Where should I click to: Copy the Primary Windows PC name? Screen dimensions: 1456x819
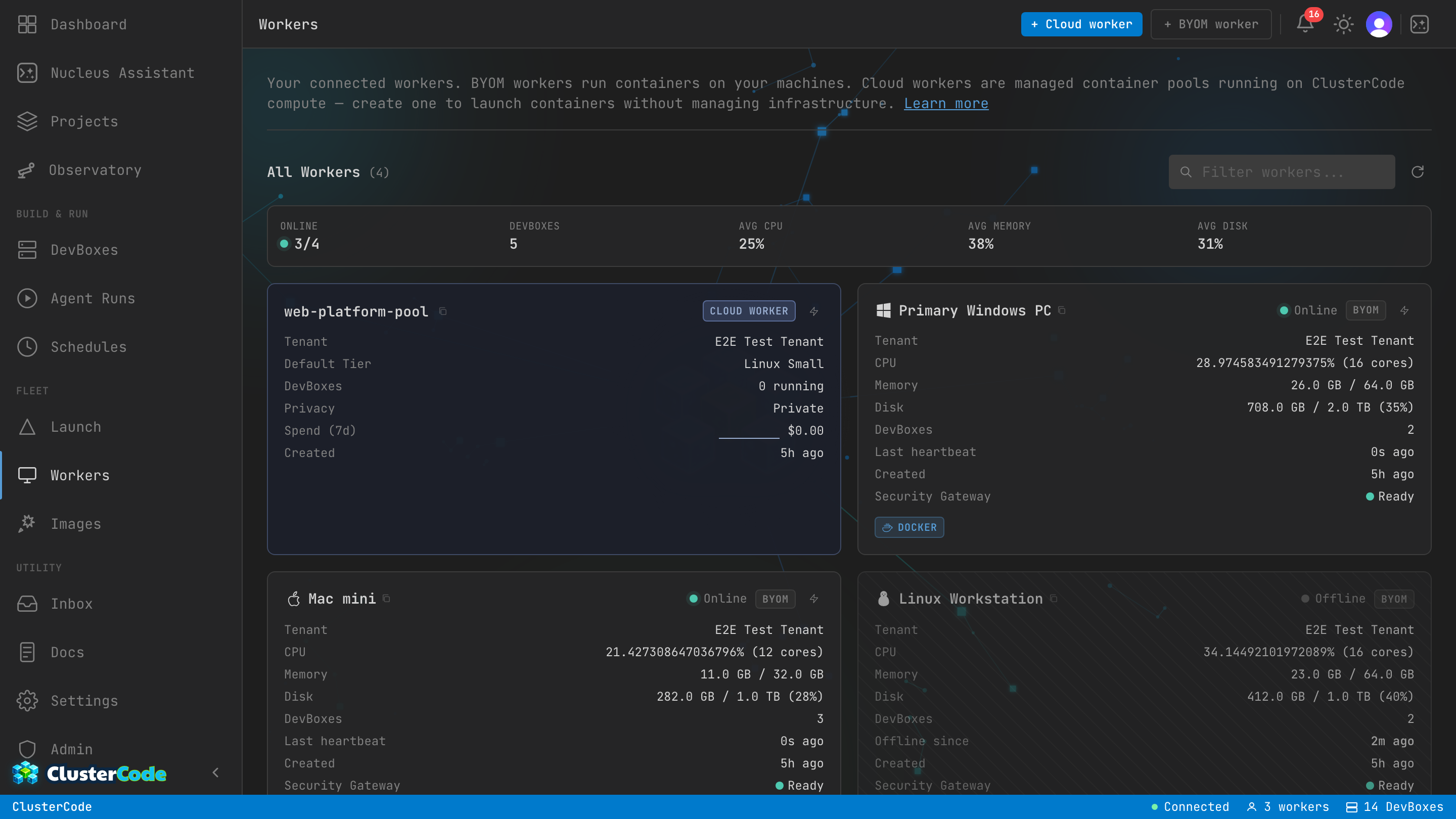pyautogui.click(x=1062, y=310)
